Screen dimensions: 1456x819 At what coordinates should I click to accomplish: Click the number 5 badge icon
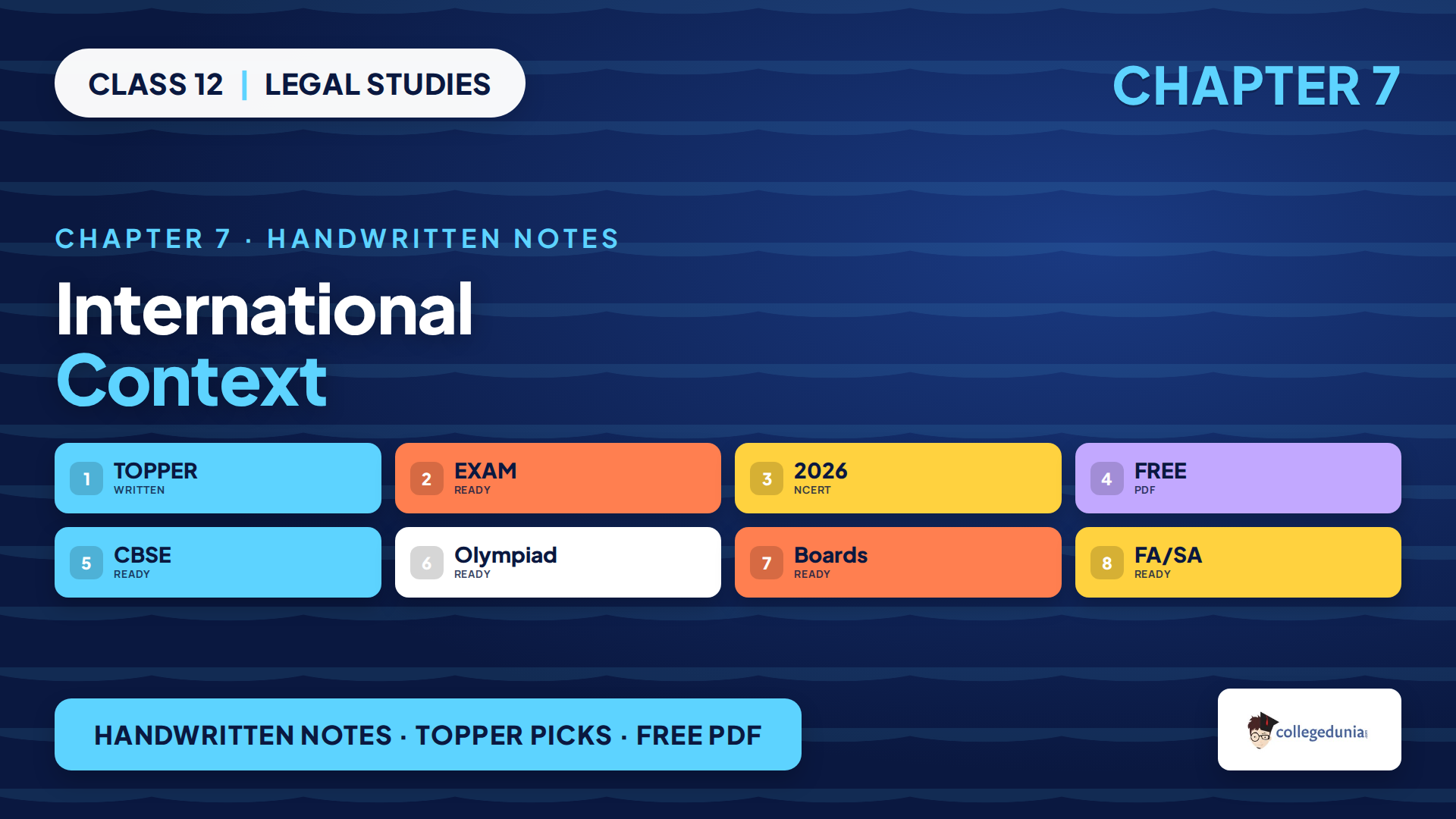click(86, 563)
